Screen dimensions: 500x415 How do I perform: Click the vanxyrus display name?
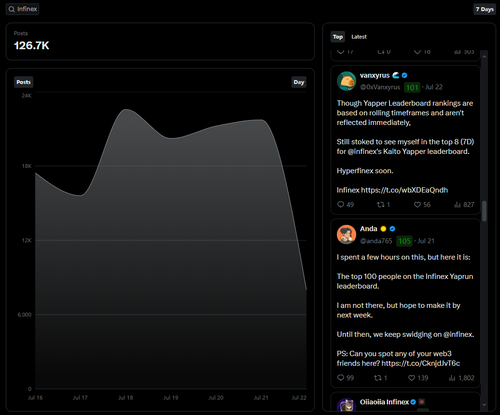[x=375, y=75]
